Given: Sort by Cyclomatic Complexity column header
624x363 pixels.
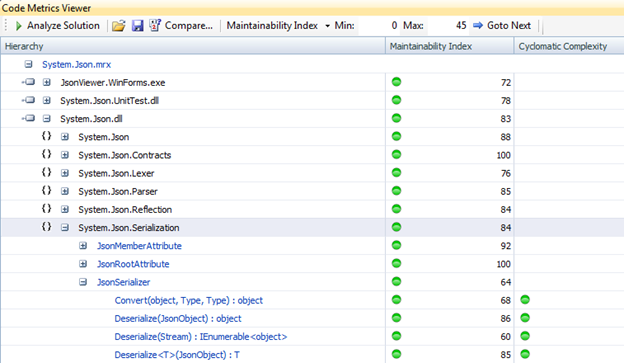Looking at the screenshot, I should (x=569, y=46).
